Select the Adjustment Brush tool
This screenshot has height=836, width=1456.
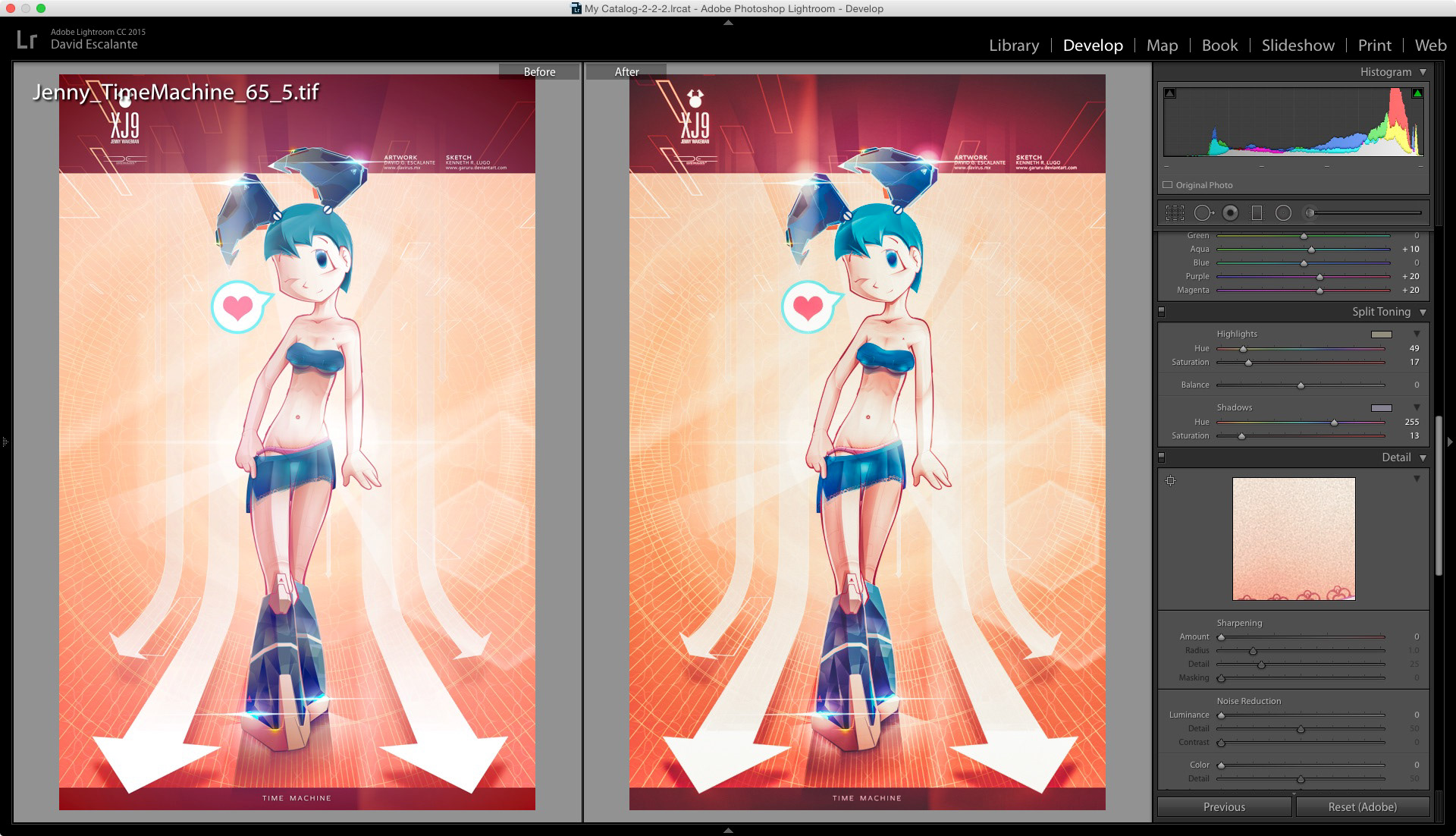[x=1309, y=213]
